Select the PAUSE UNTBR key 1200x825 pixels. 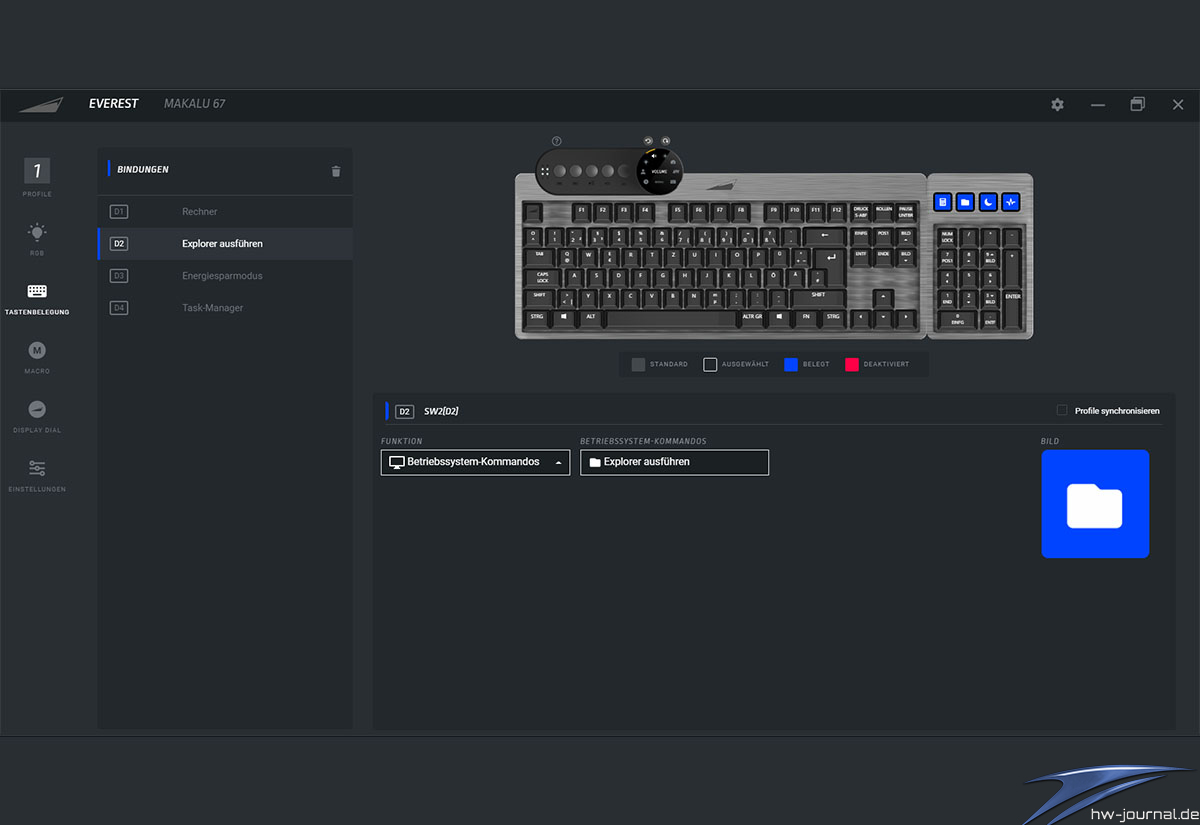coord(906,211)
